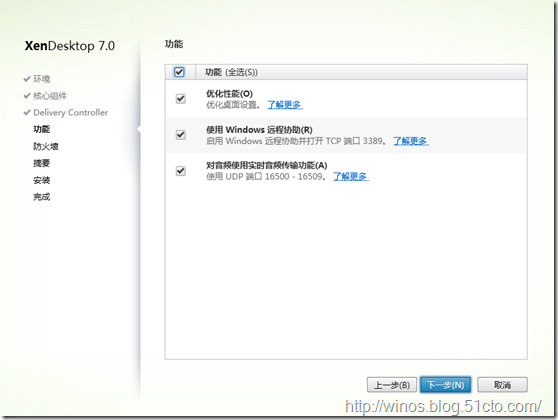Click the 上一步(B) back button
Screen dimensions: 558x420
392,385
